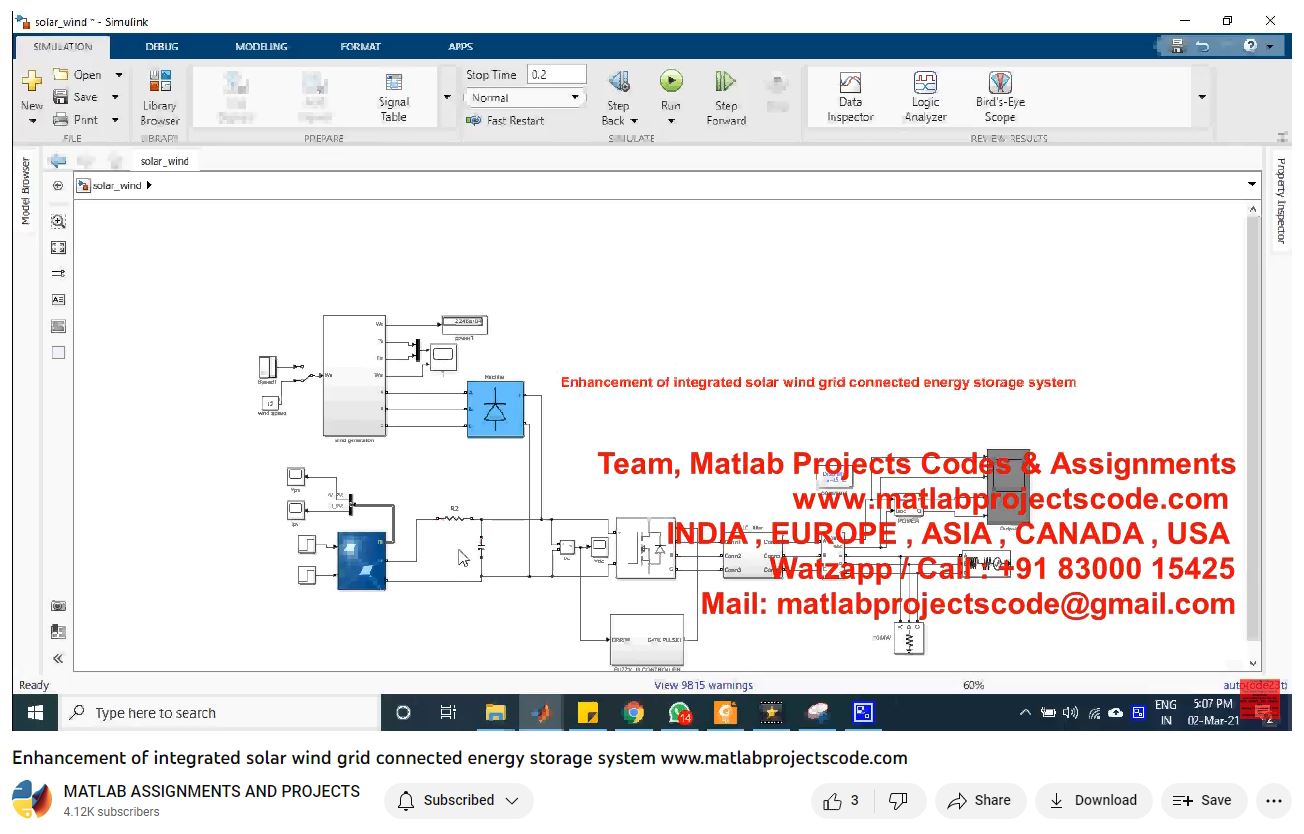Switch to the DEBUG ribbon tab

tap(162, 46)
